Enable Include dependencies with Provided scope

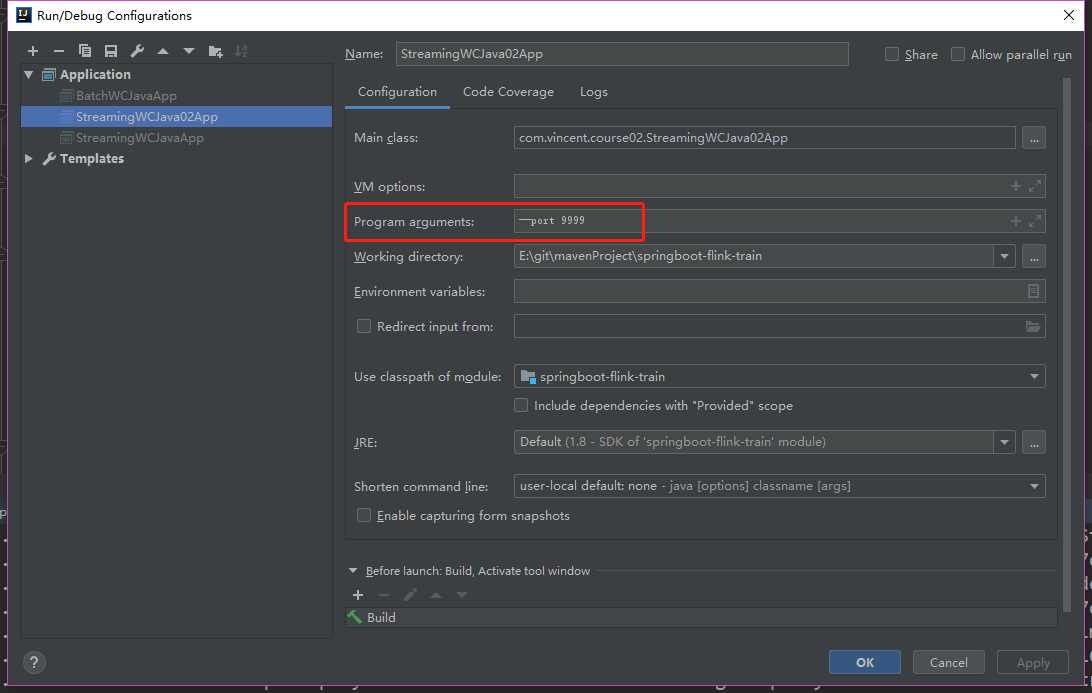pos(521,405)
